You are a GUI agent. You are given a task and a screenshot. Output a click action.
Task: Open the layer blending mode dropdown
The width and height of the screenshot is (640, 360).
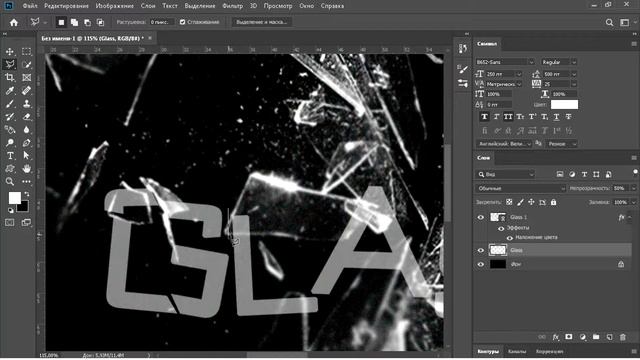pyautogui.click(x=521, y=189)
